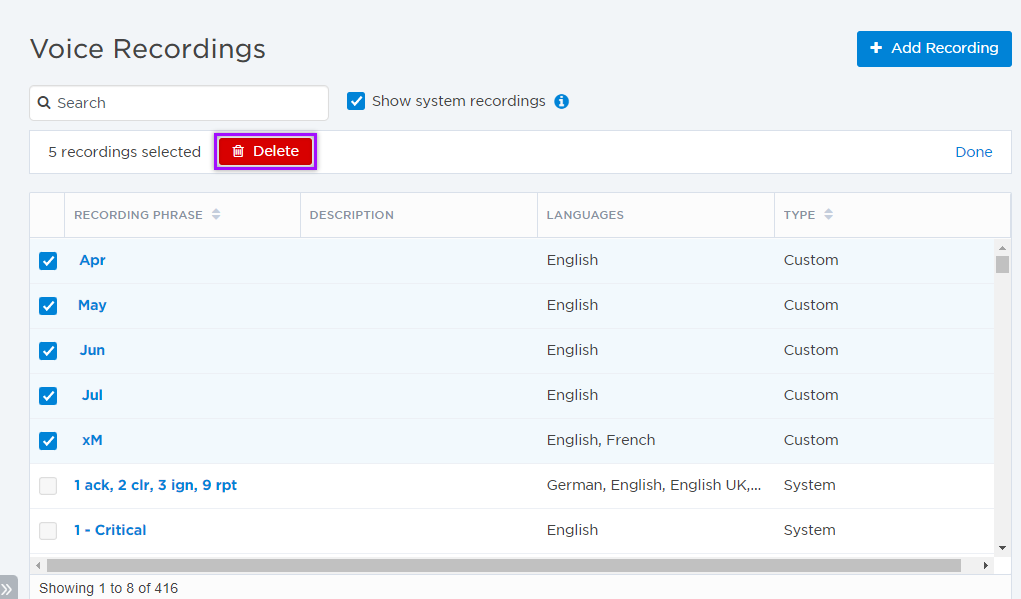
Task: Open the May recording link
Action: [x=92, y=305]
